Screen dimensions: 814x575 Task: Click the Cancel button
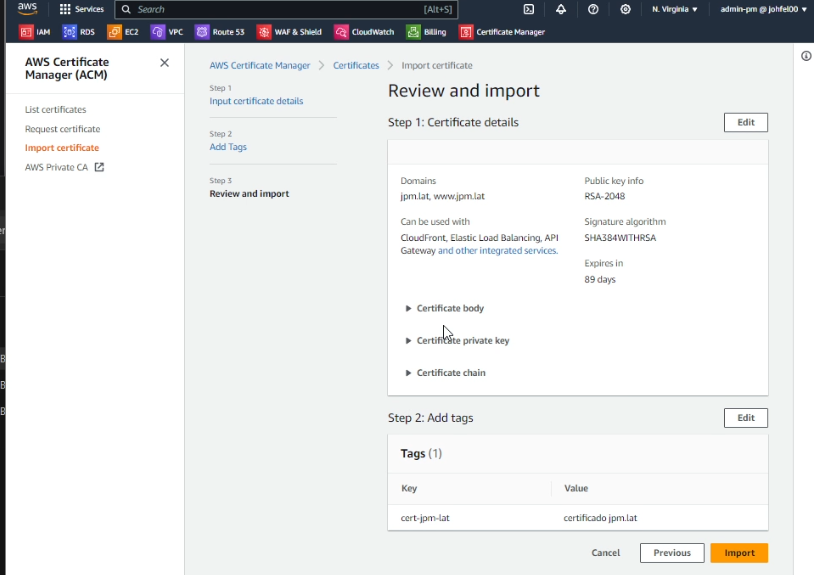(605, 553)
